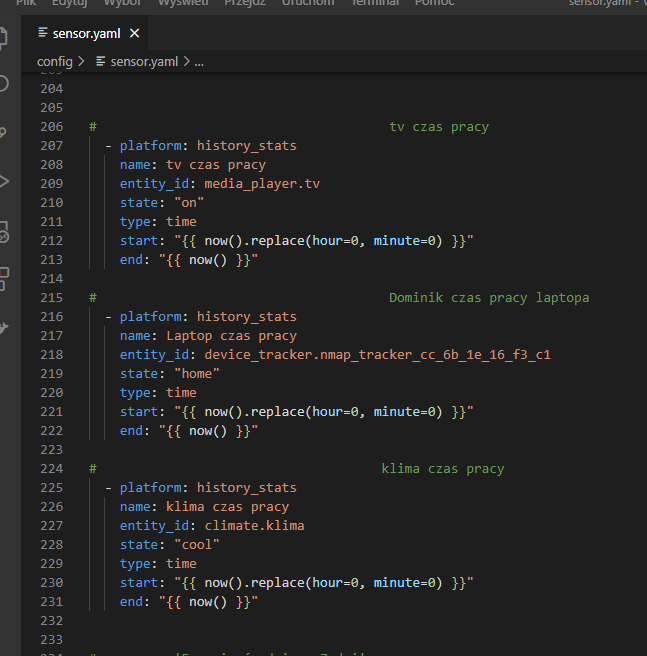Open the Terminal menu

coord(375,3)
